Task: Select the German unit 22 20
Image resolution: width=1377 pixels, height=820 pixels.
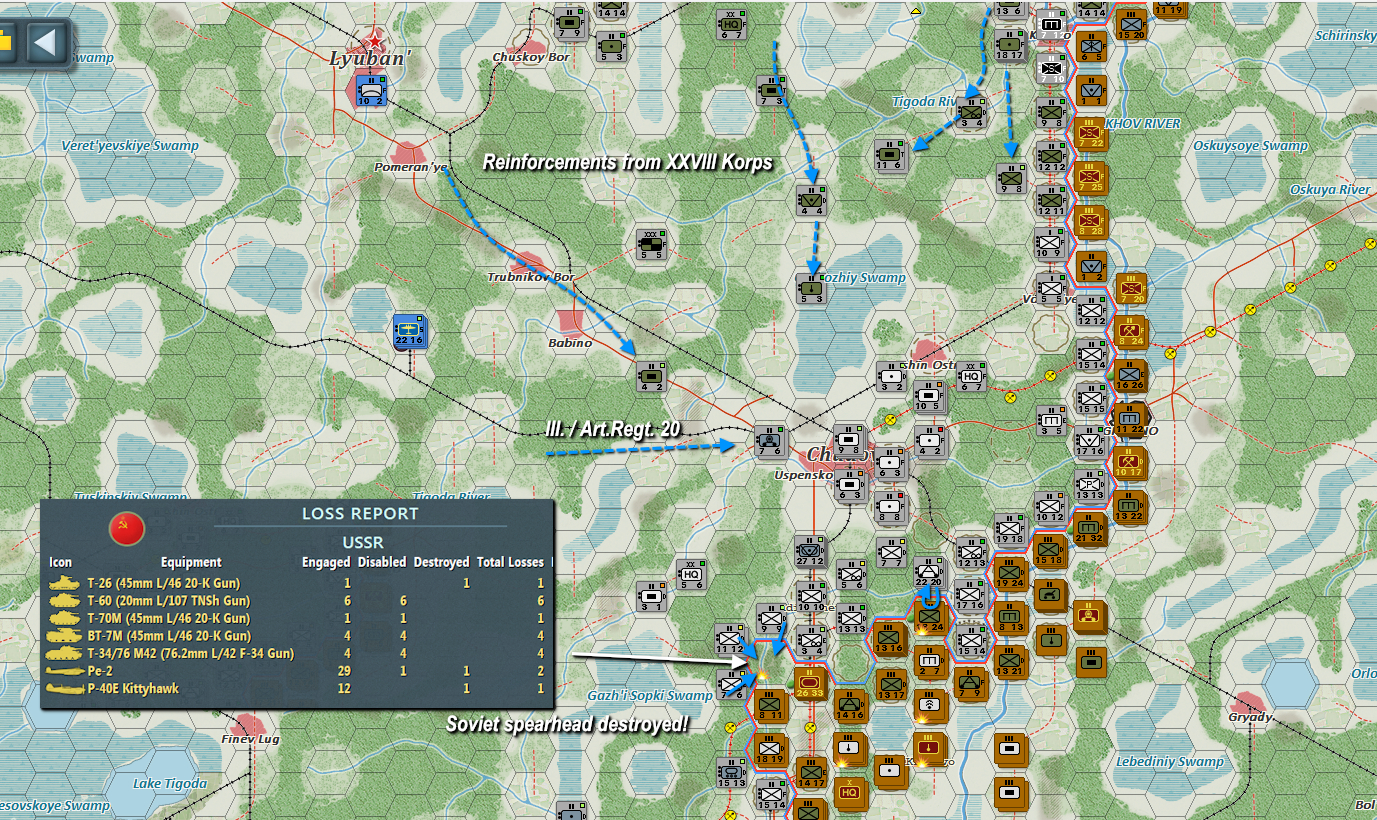Action: pos(930,573)
